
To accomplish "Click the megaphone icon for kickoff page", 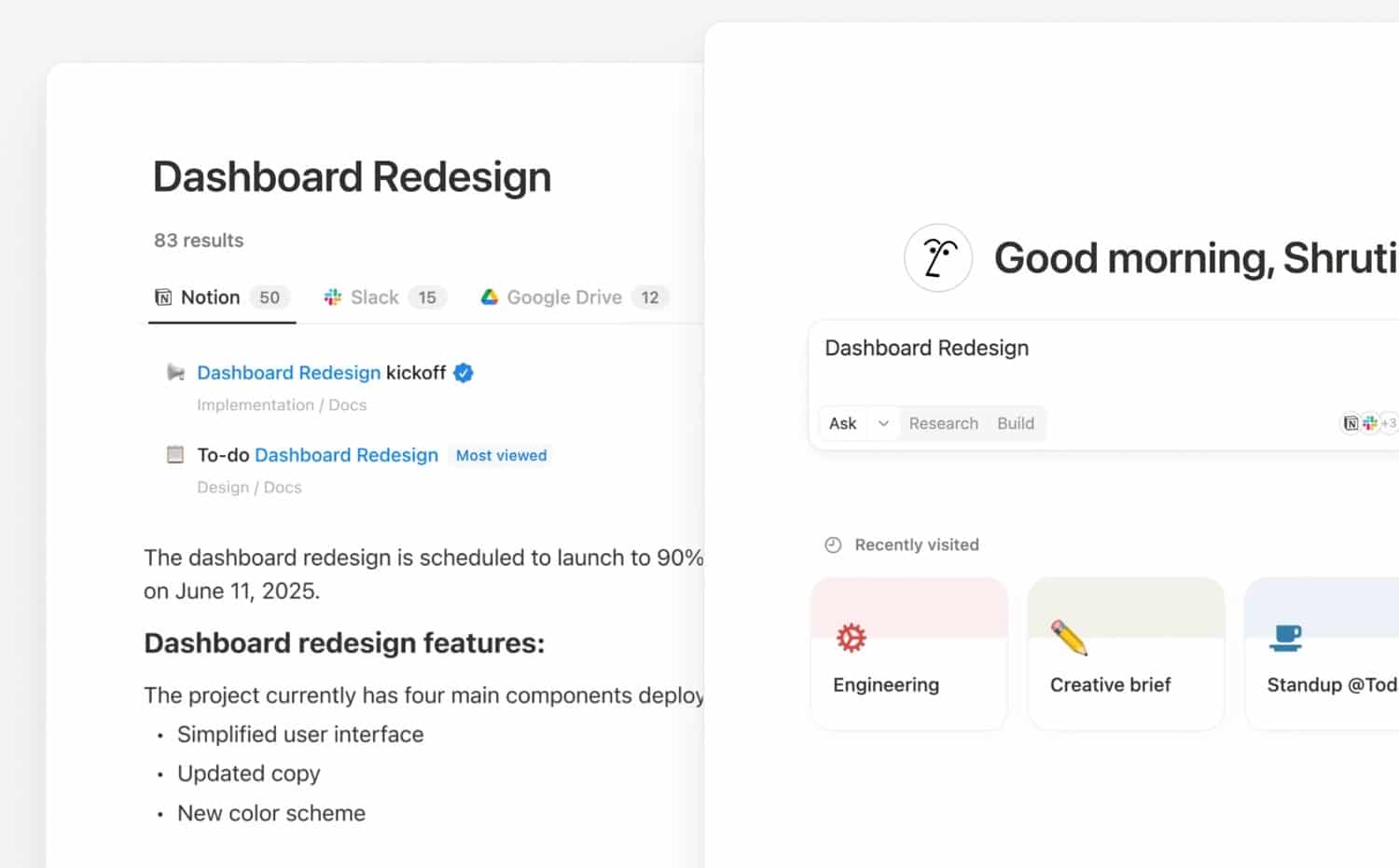I will click(x=175, y=373).
